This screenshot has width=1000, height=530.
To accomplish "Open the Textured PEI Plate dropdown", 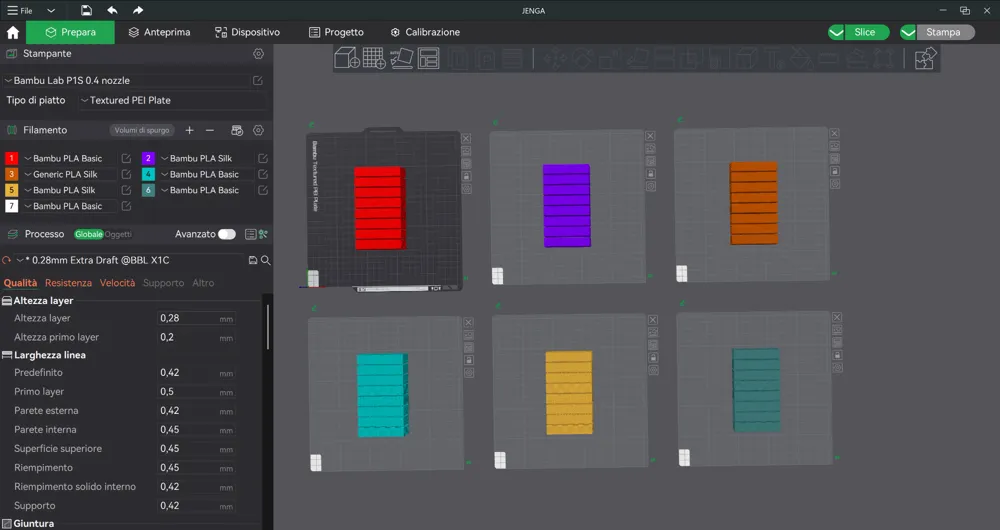I will click(x=172, y=100).
